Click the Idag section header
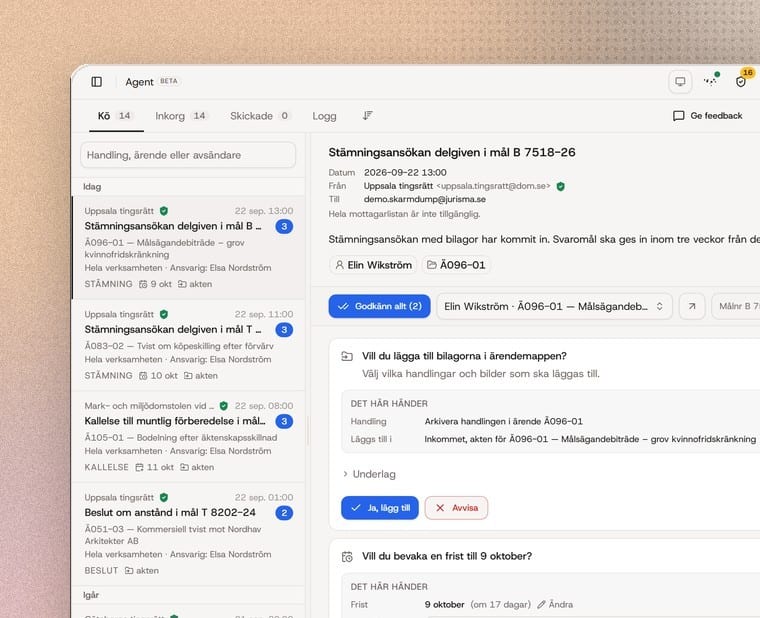The width and height of the screenshot is (760, 618). click(92, 187)
